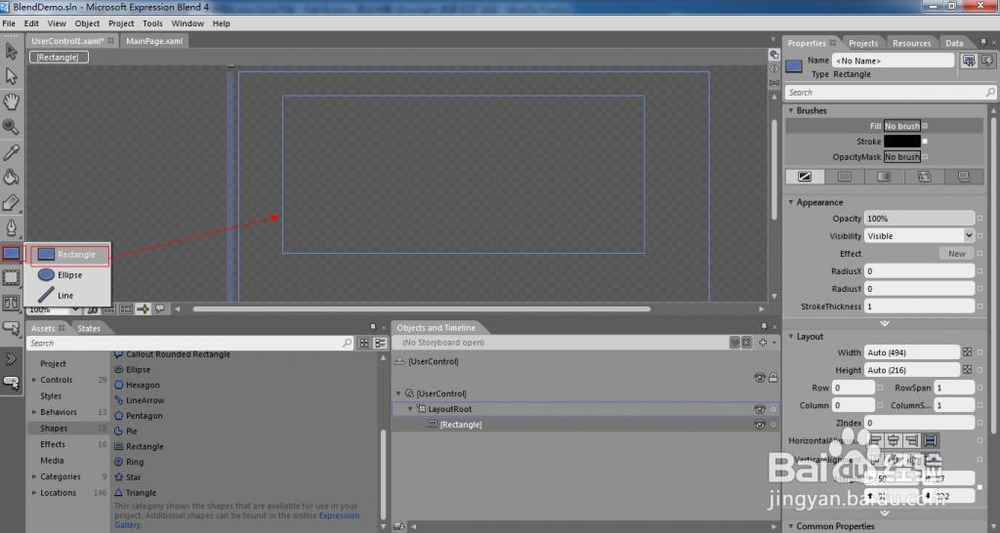Expand the Controls asset category
The image size is (1000, 533).
(34, 380)
